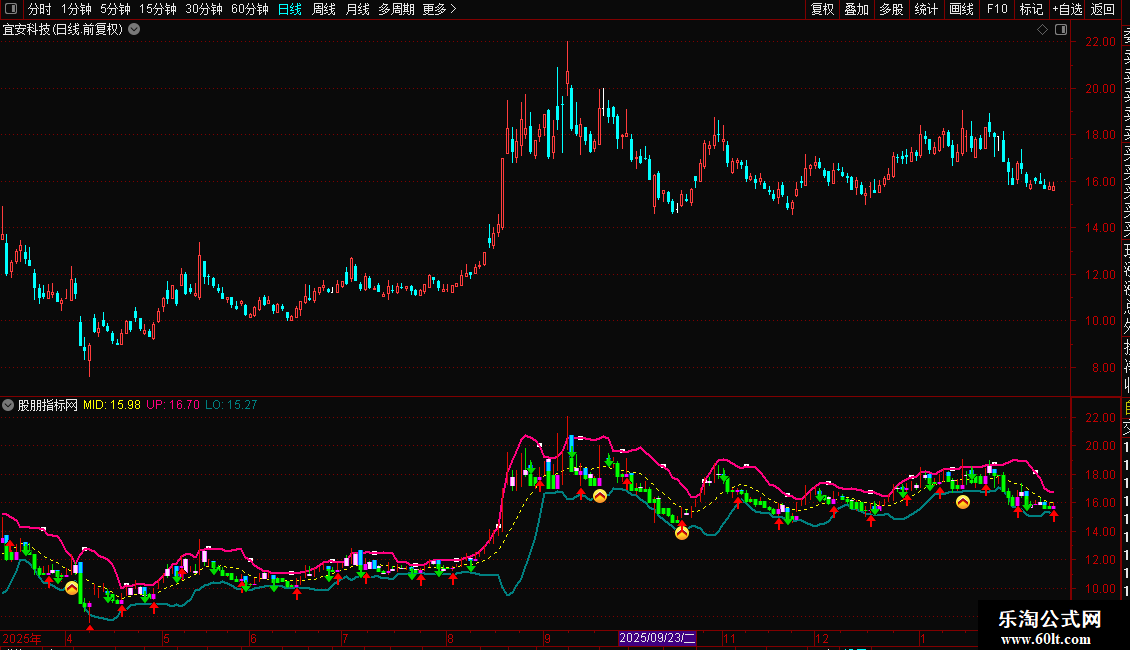Switch to 月线 monthly chart
1130x650 pixels.
[357, 9]
